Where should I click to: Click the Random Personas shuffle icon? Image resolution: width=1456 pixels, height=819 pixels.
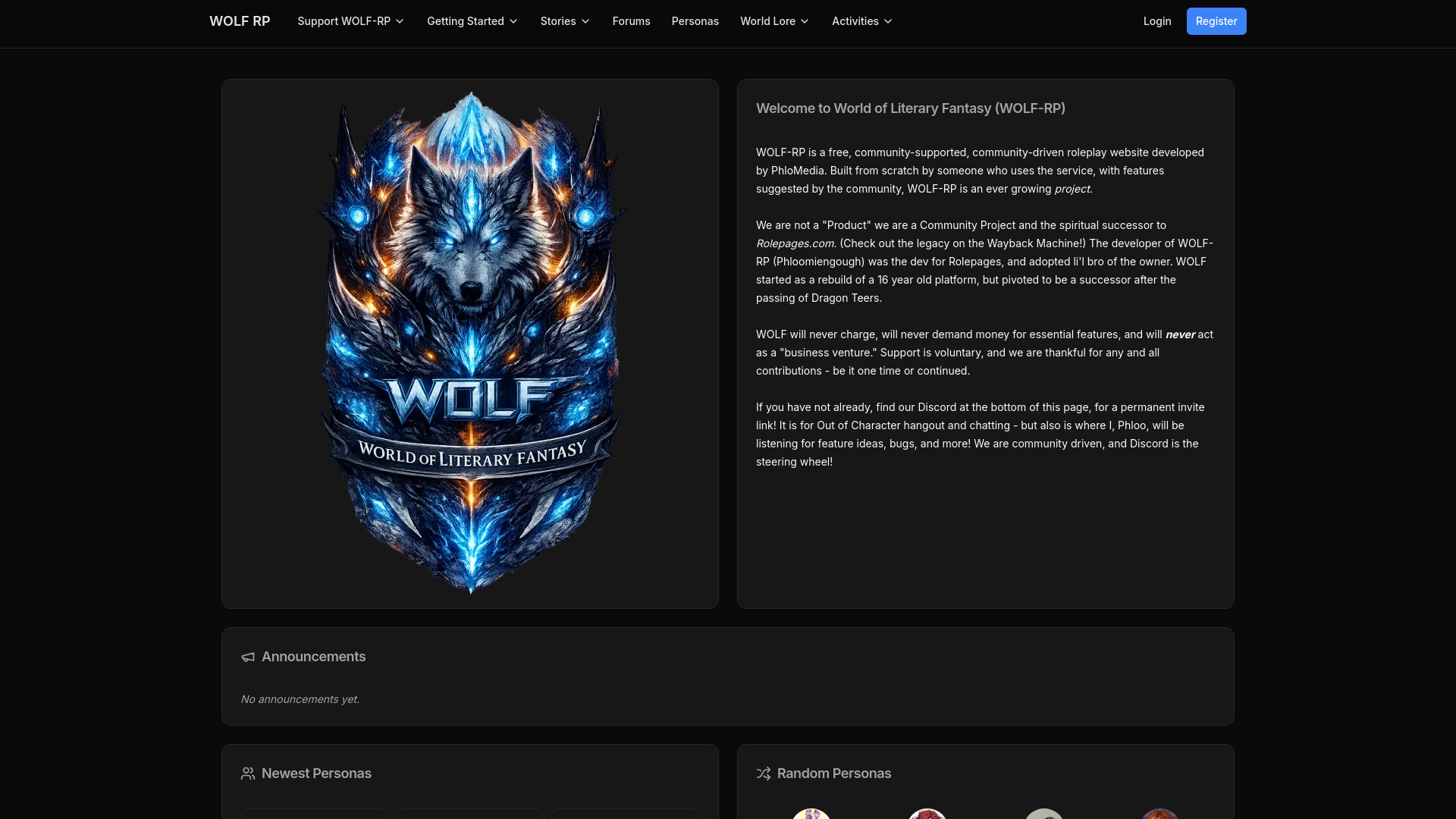[764, 773]
